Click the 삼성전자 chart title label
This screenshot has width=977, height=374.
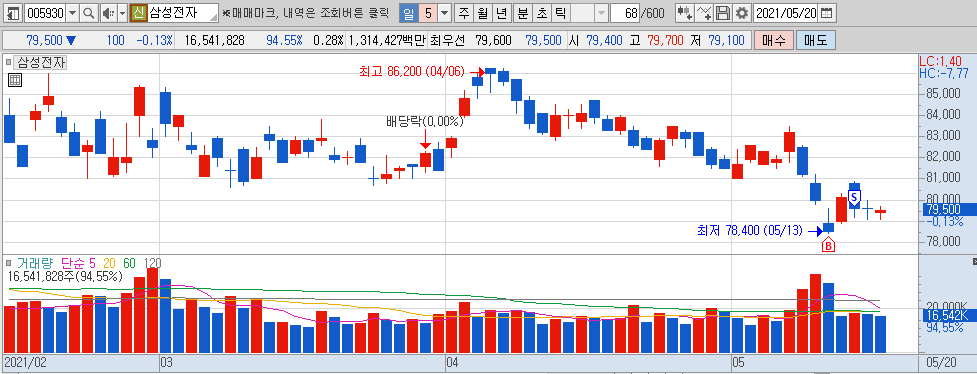[x=41, y=62]
